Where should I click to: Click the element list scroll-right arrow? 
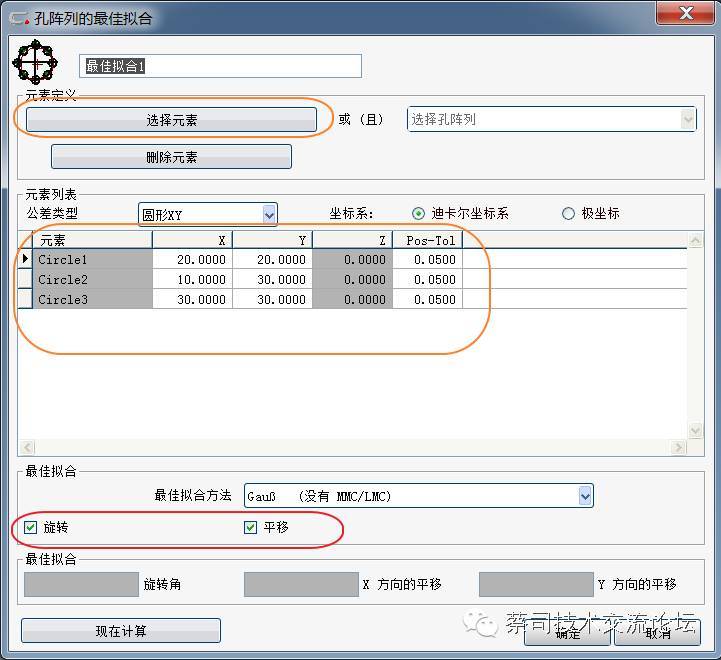[x=678, y=447]
